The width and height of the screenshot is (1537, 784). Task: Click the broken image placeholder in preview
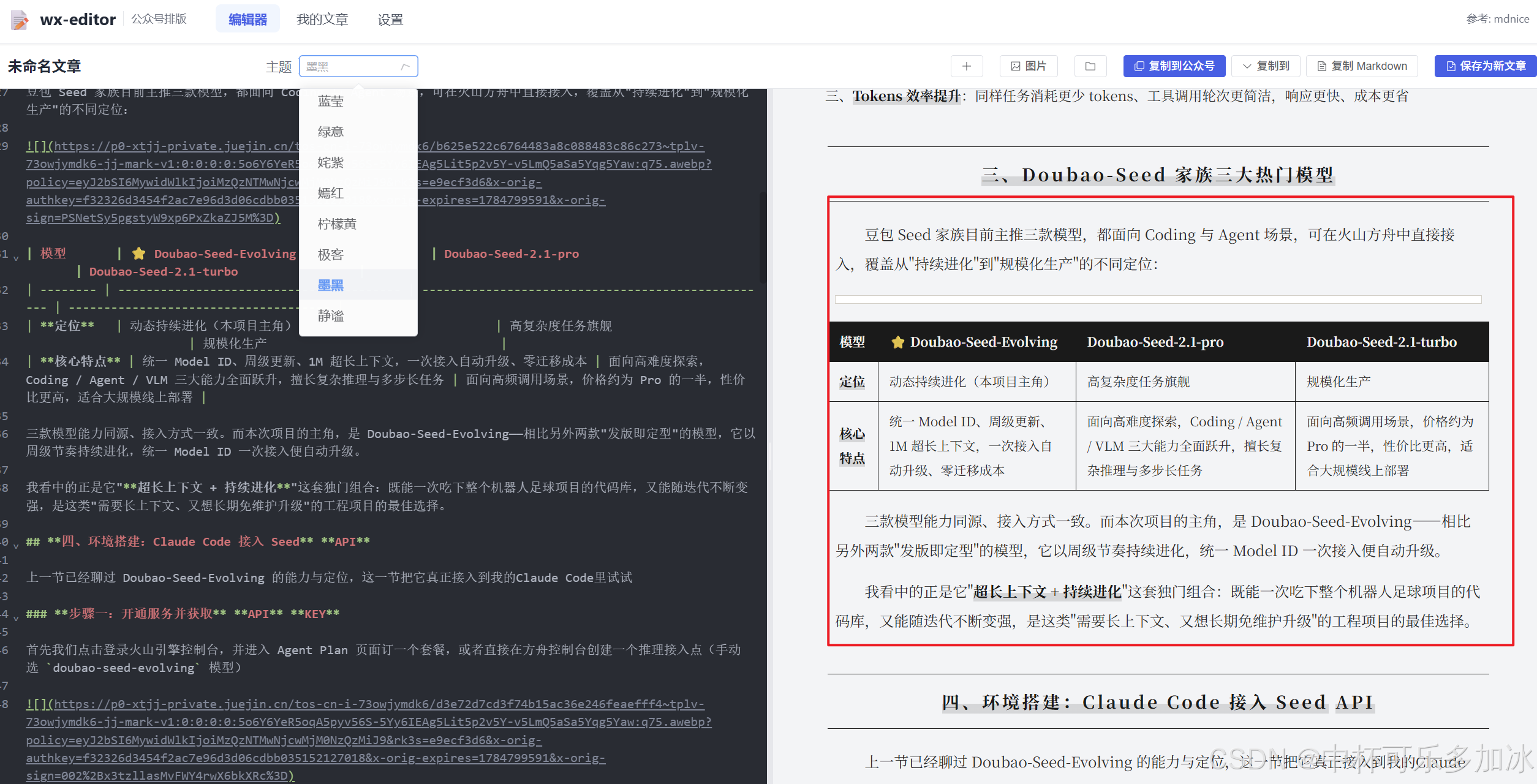pos(1158,300)
